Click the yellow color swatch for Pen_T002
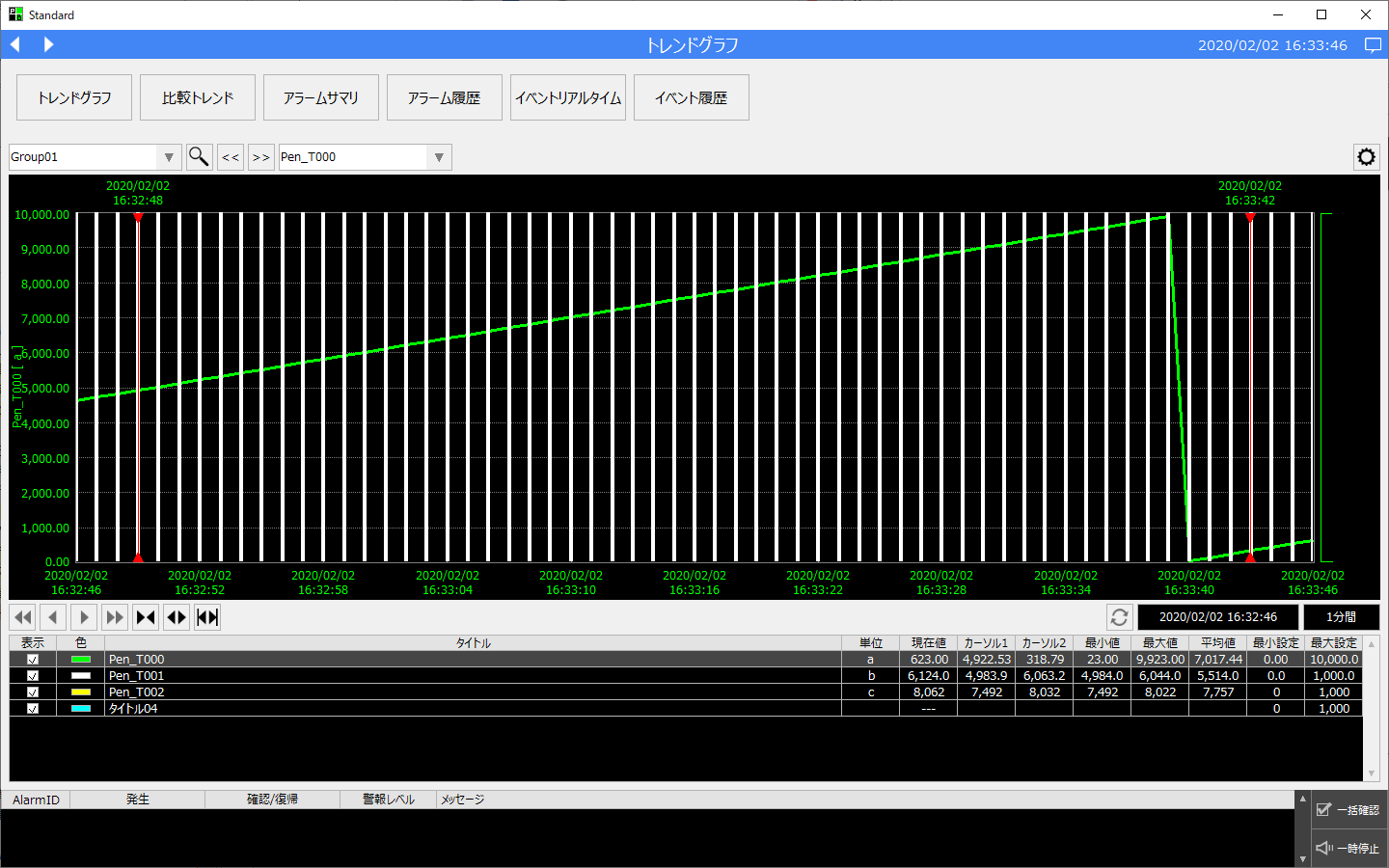The width and height of the screenshot is (1389, 868). tap(81, 692)
